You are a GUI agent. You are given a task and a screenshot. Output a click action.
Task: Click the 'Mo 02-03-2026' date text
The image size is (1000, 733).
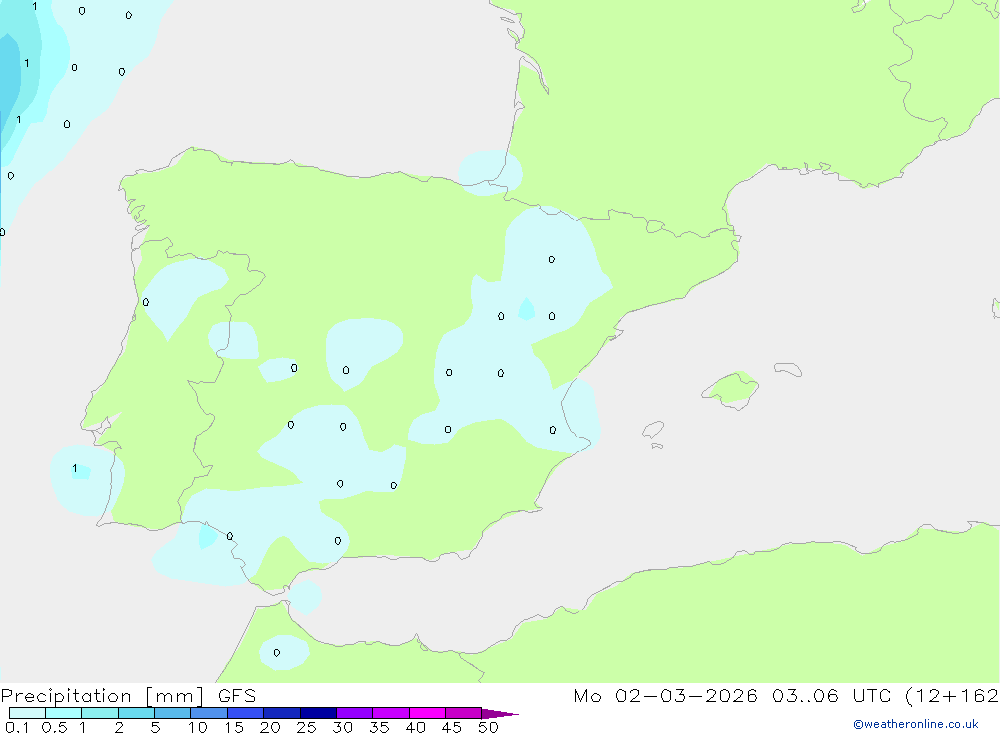click(x=666, y=696)
